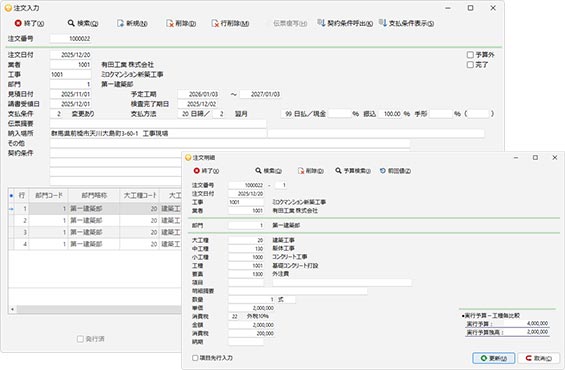The height and width of the screenshot is (370, 565).
Task: Click the 消費税 code field 22
Action: click(233, 317)
